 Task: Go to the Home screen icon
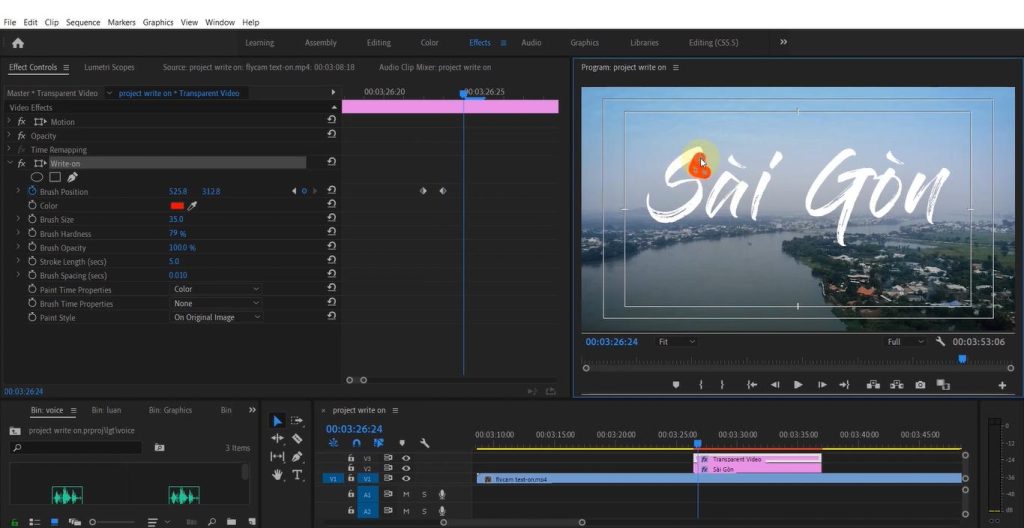click(18, 43)
